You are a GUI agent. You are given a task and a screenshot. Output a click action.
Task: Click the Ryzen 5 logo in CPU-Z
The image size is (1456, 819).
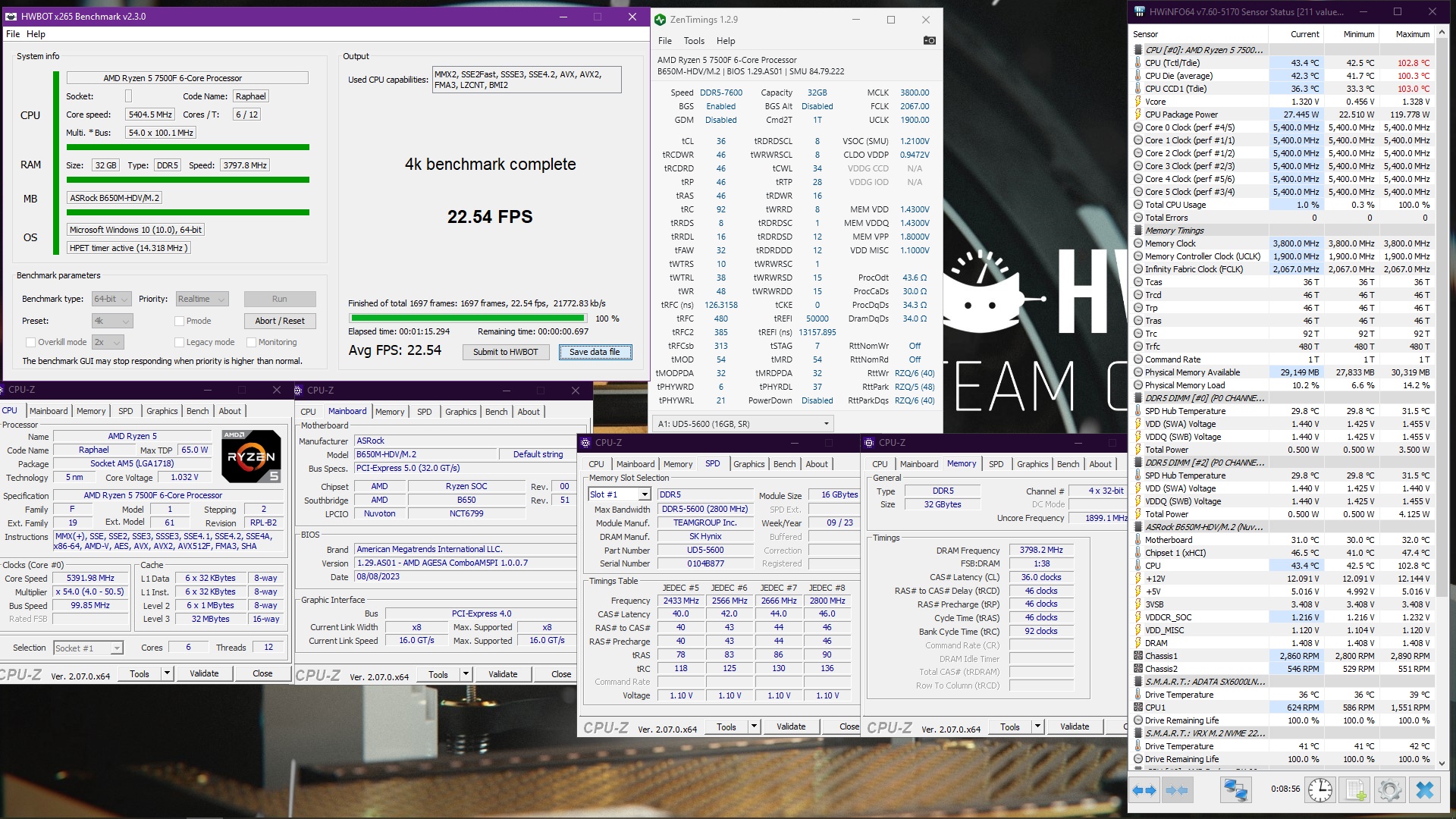[x=251, y=456]
